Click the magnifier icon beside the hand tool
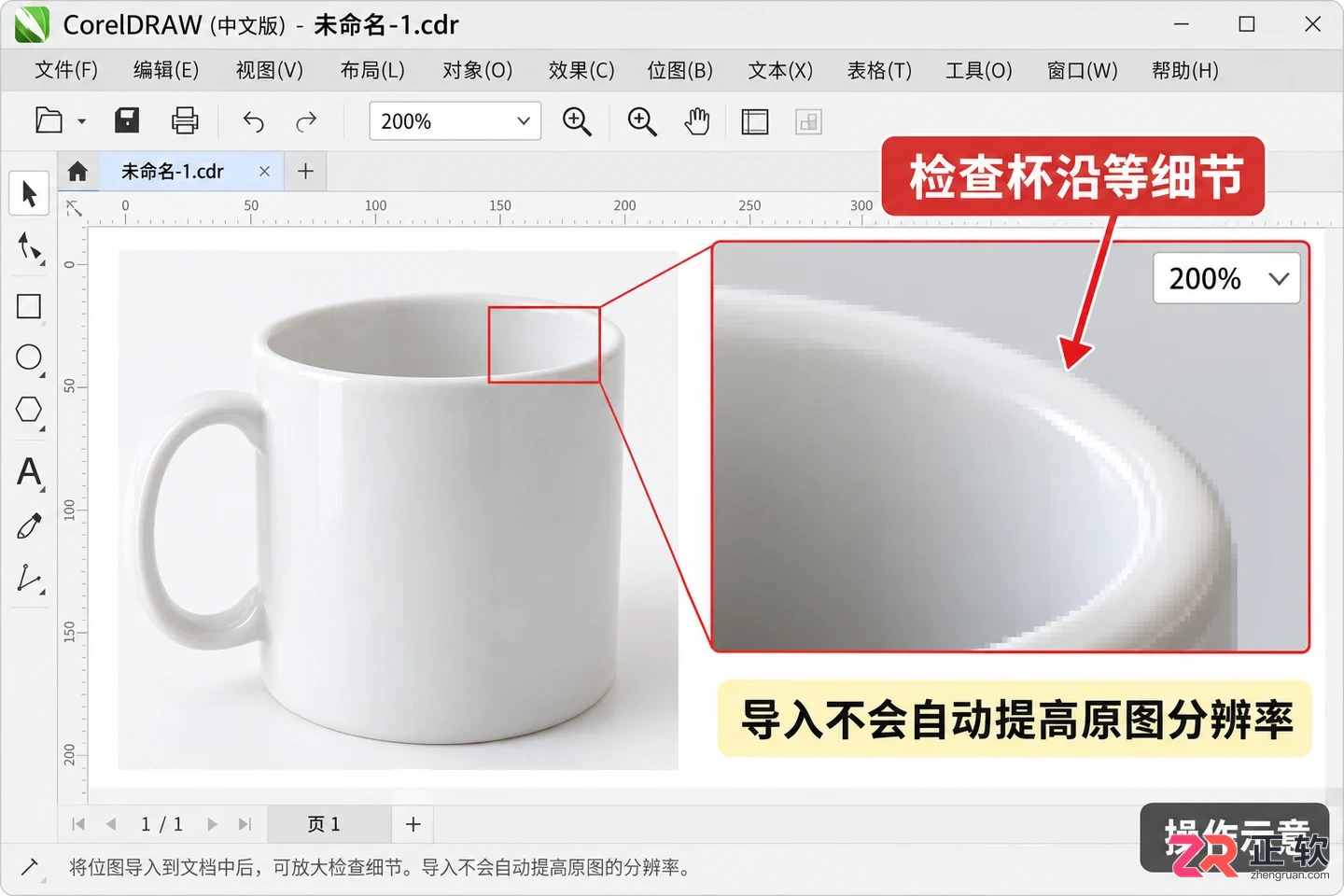The height and width of the screenshot is (896, 1344). coord(642,121)
